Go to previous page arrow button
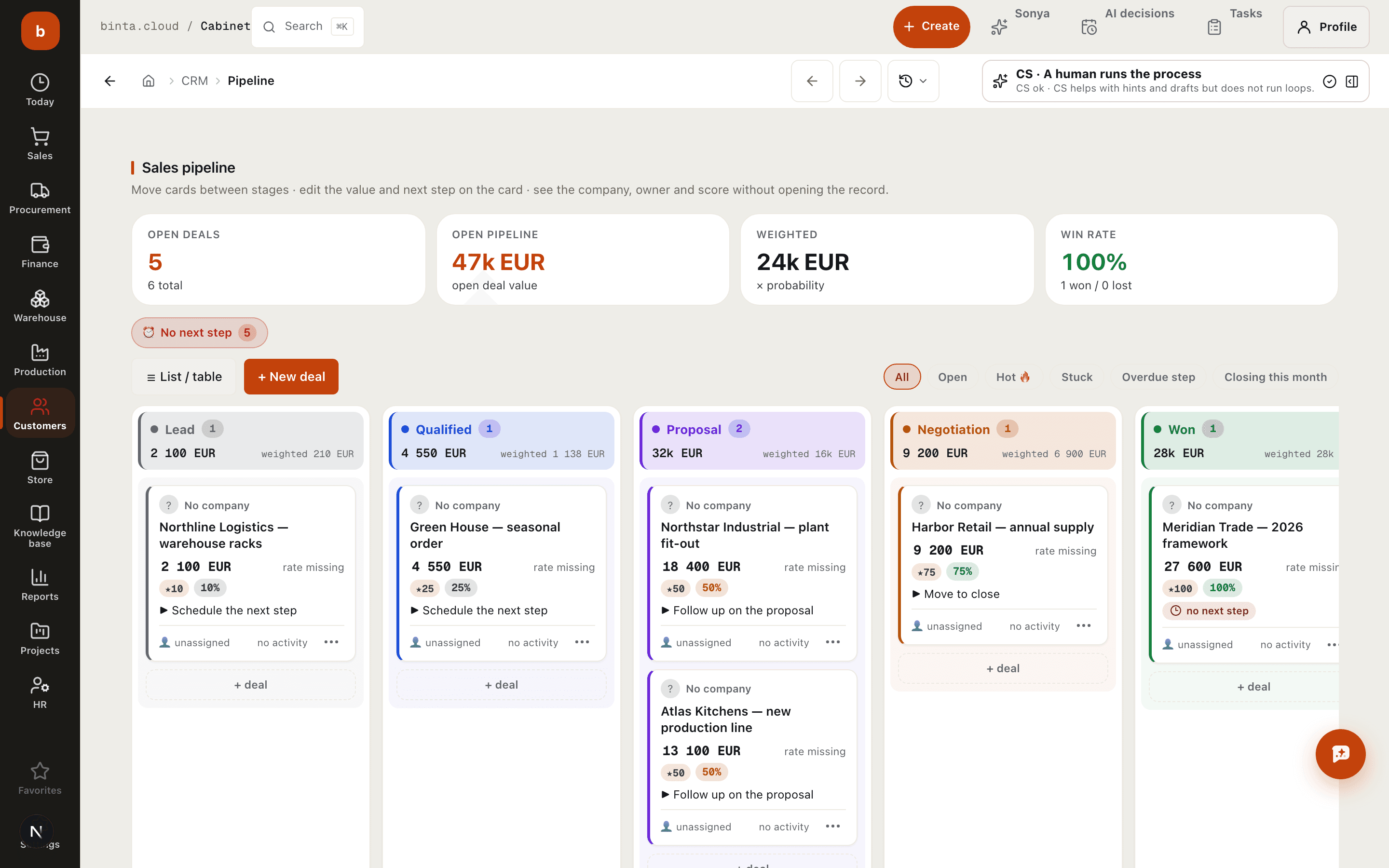 [812, 81]
